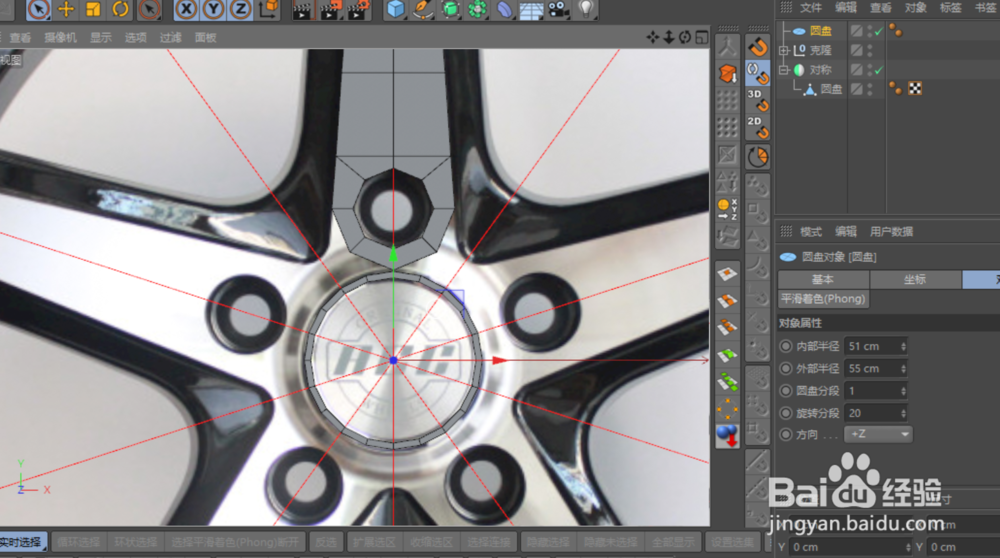Click the viewport zoom navigation icon
The height and width of the screenshot is (558, 1000).
click(668, 37)
